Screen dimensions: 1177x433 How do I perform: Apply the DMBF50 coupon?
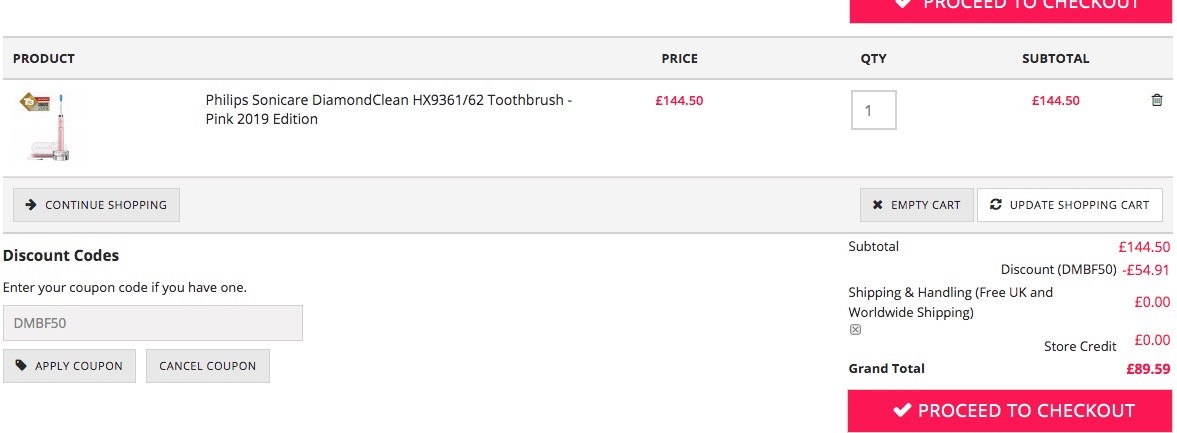pos(69,366)
